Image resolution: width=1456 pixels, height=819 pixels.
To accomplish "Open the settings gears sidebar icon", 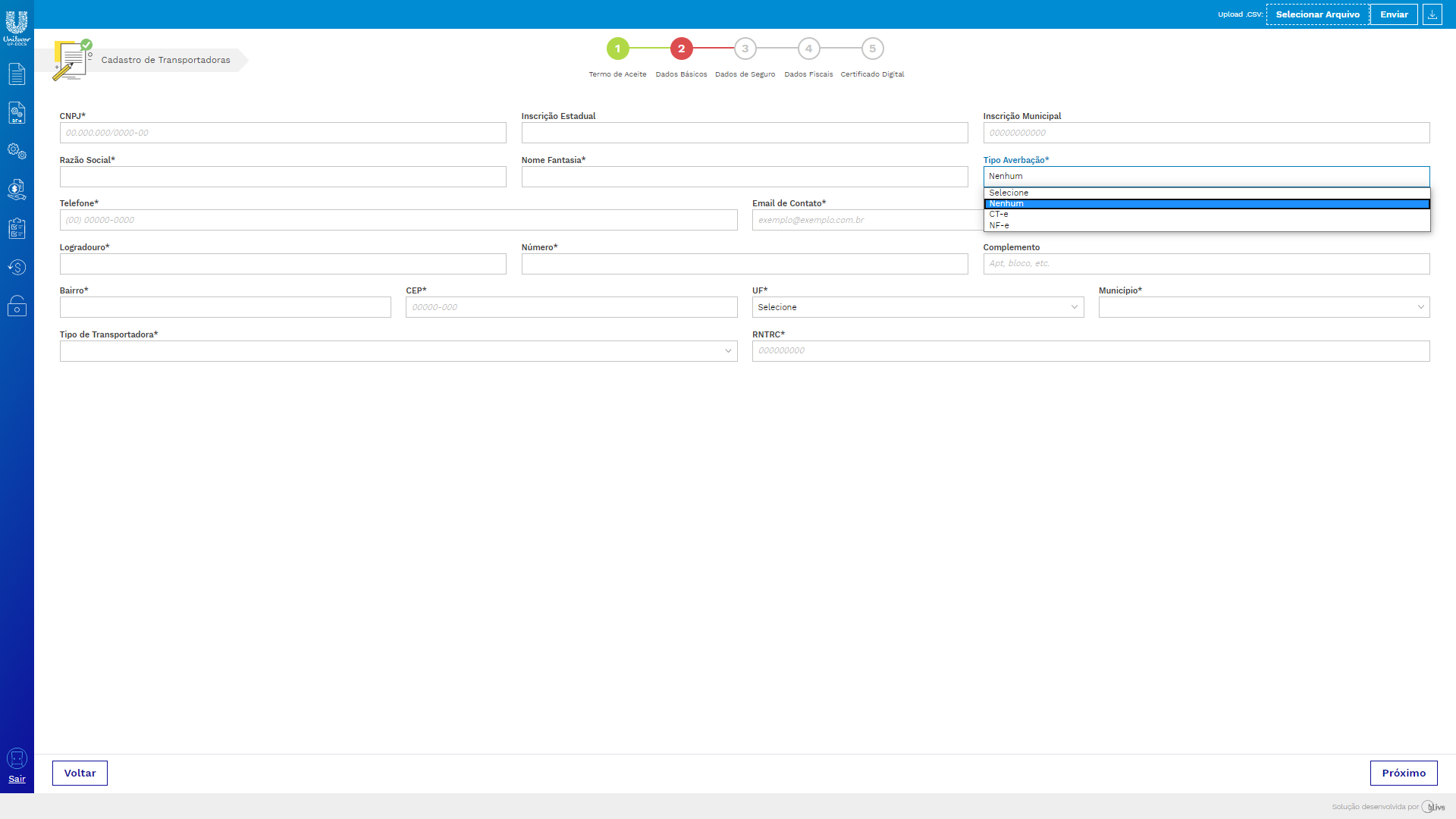I will click(x=17, y=151).
